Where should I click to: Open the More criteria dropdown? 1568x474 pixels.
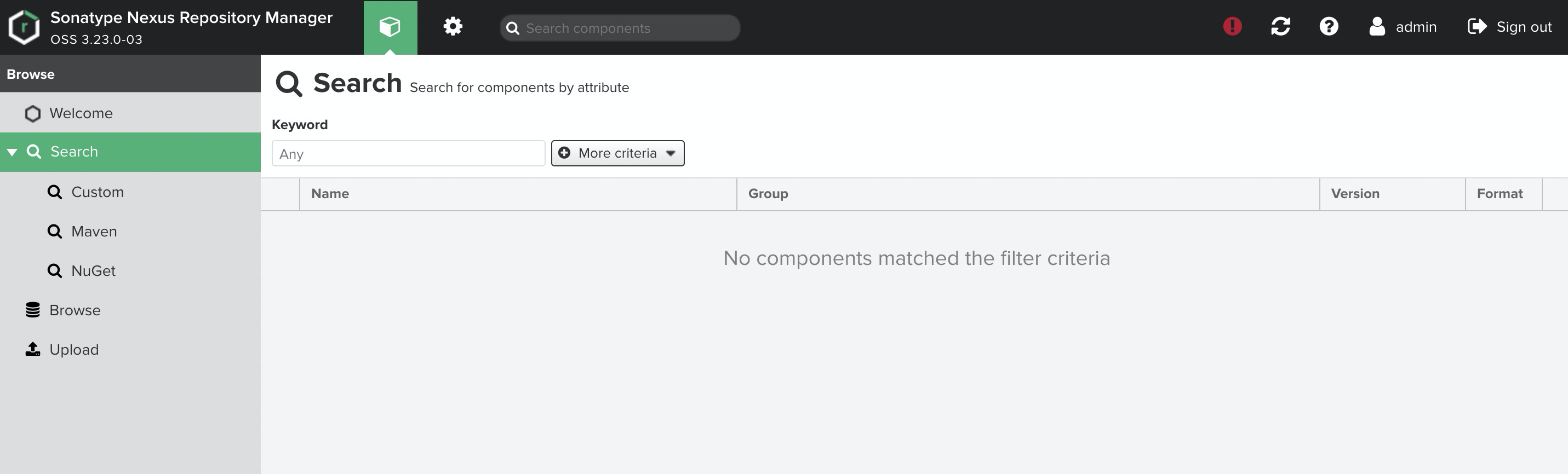pyautogui.click(x=617, y=153)
